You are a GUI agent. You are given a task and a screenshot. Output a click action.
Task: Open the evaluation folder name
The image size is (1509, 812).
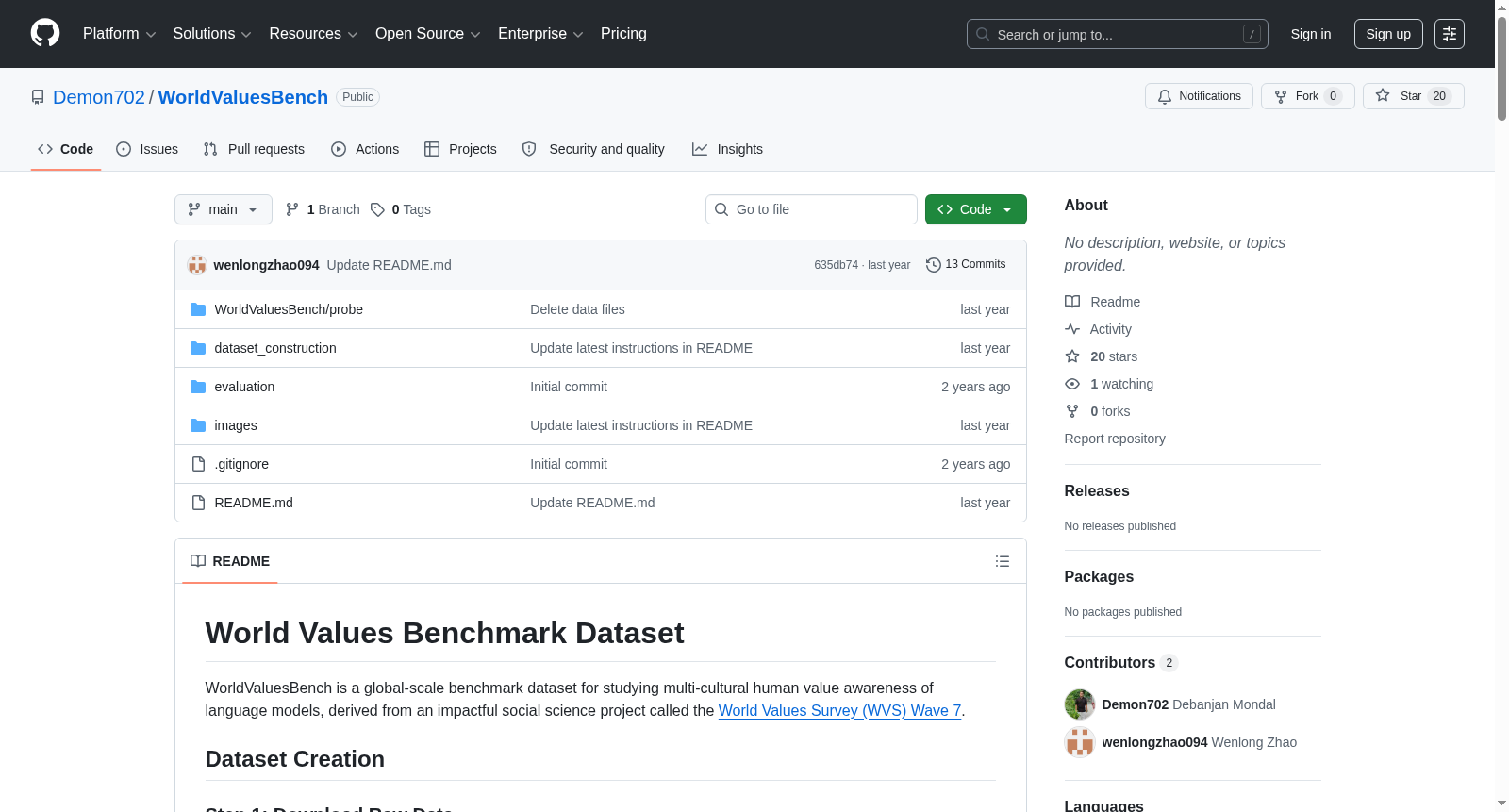(x=244, y=387)
